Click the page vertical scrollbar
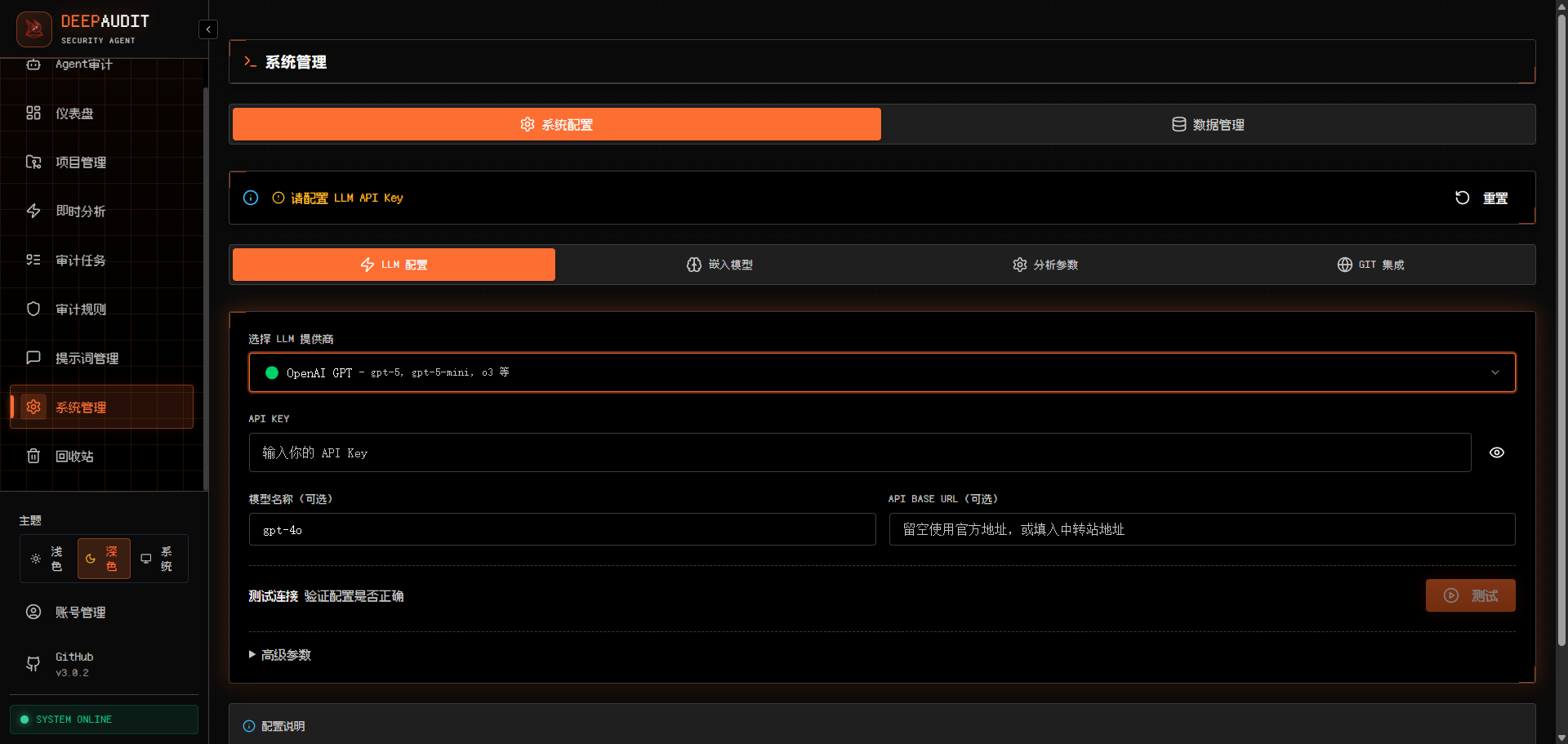This screenshot has width=1568, height=744. 1561,327
